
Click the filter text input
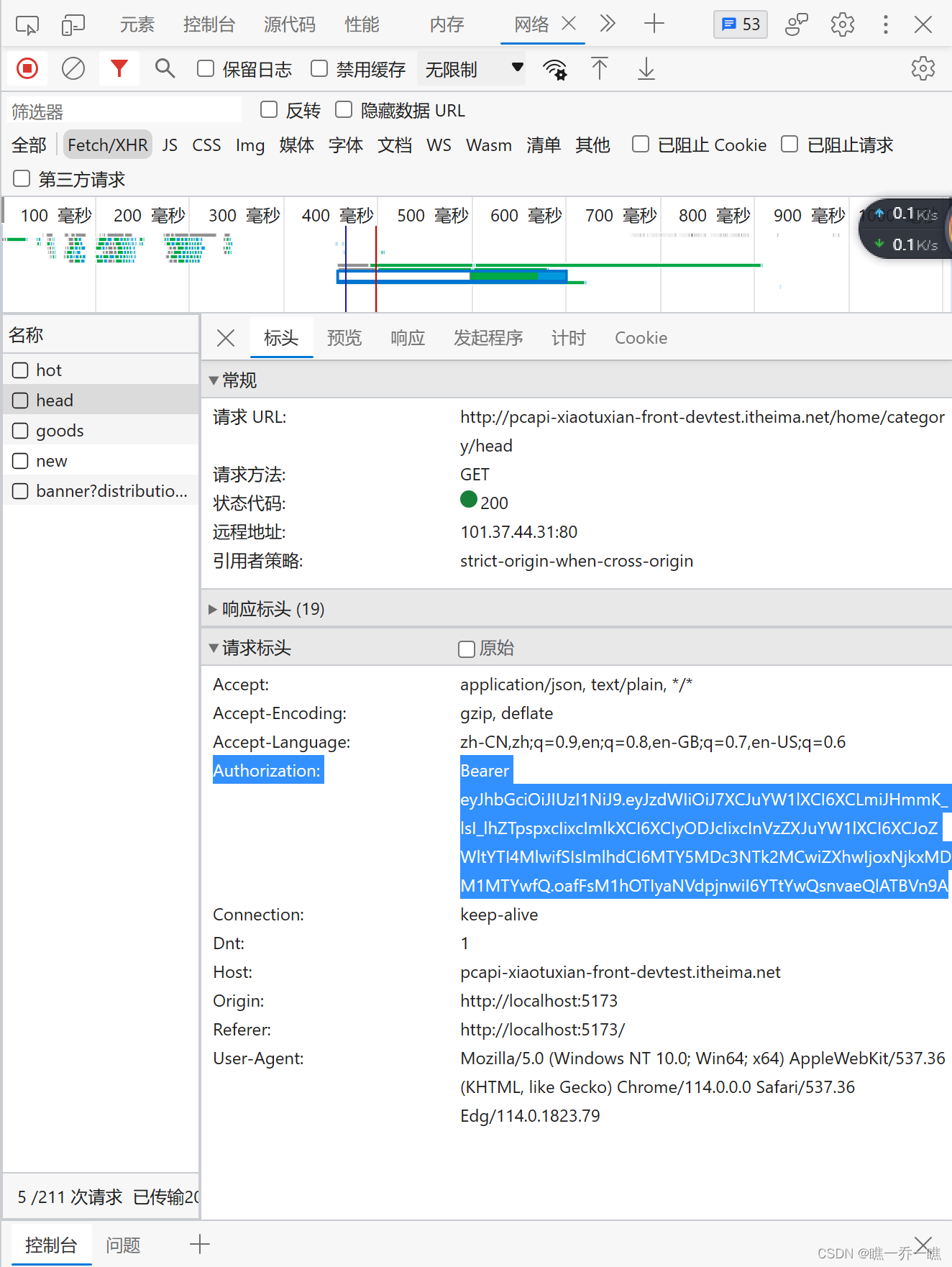pos(125,111)
